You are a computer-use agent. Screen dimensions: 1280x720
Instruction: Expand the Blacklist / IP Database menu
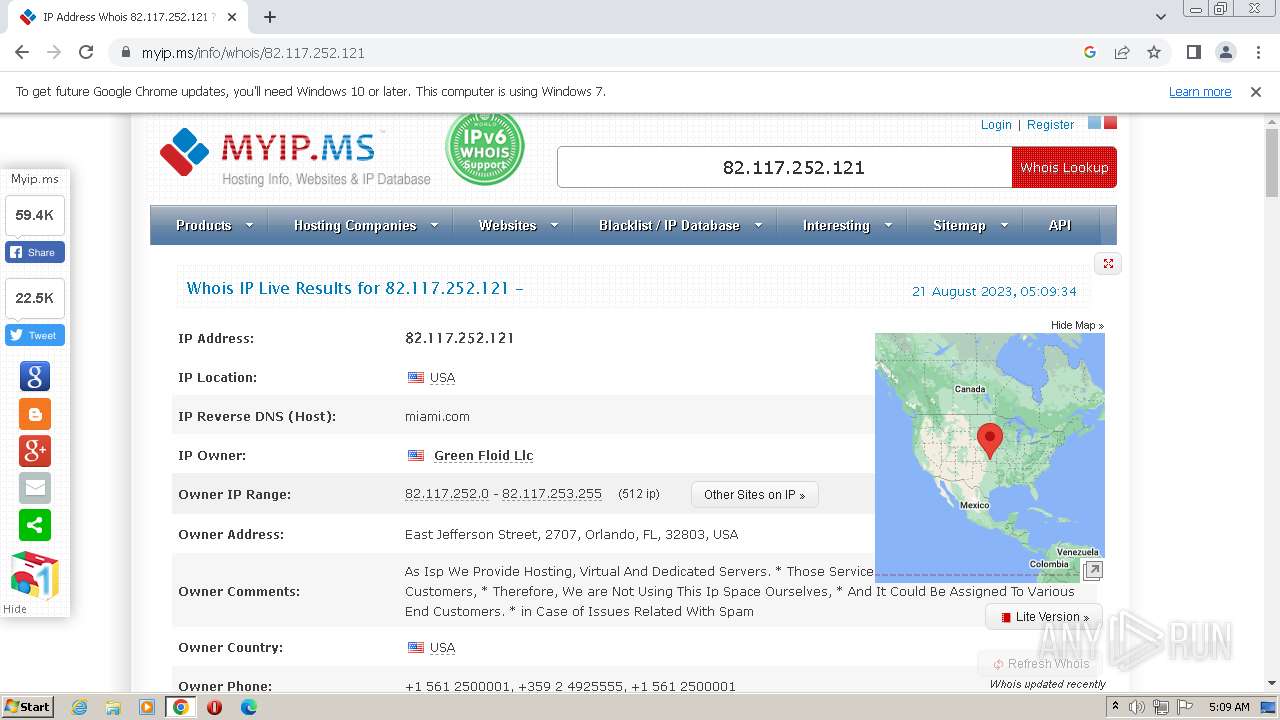680,225
